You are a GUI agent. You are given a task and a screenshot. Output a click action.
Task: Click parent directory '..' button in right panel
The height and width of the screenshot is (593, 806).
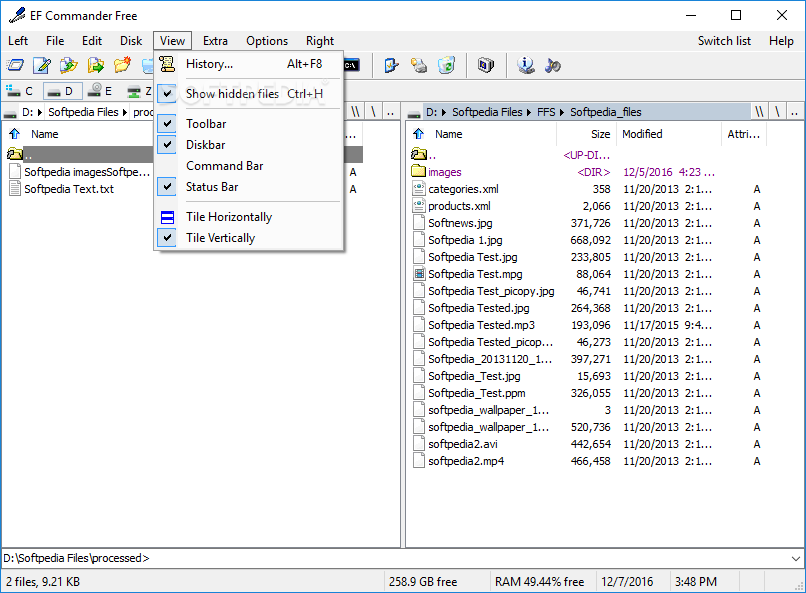click(794, 112)
